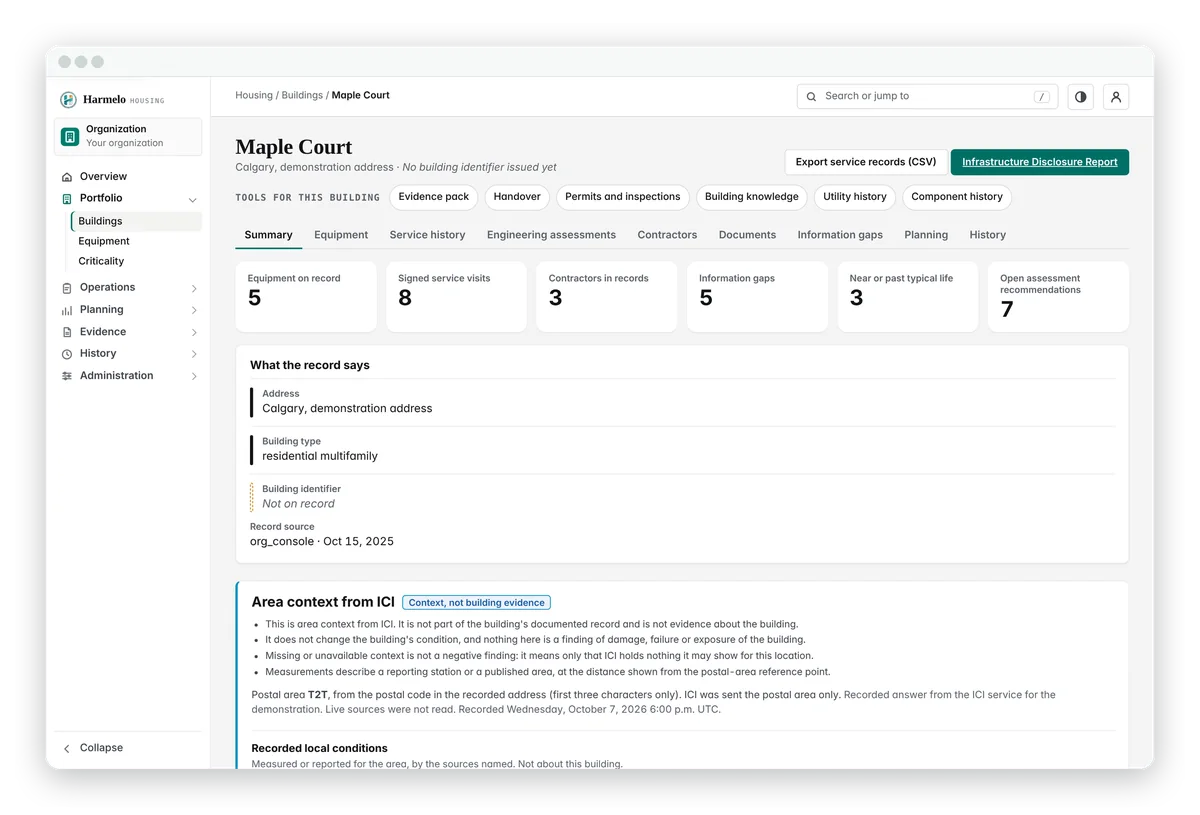Open the Infrastructure Disclosure Report
The image size is (1200, 815).
pyautogui.click(x=1039, y=162)
